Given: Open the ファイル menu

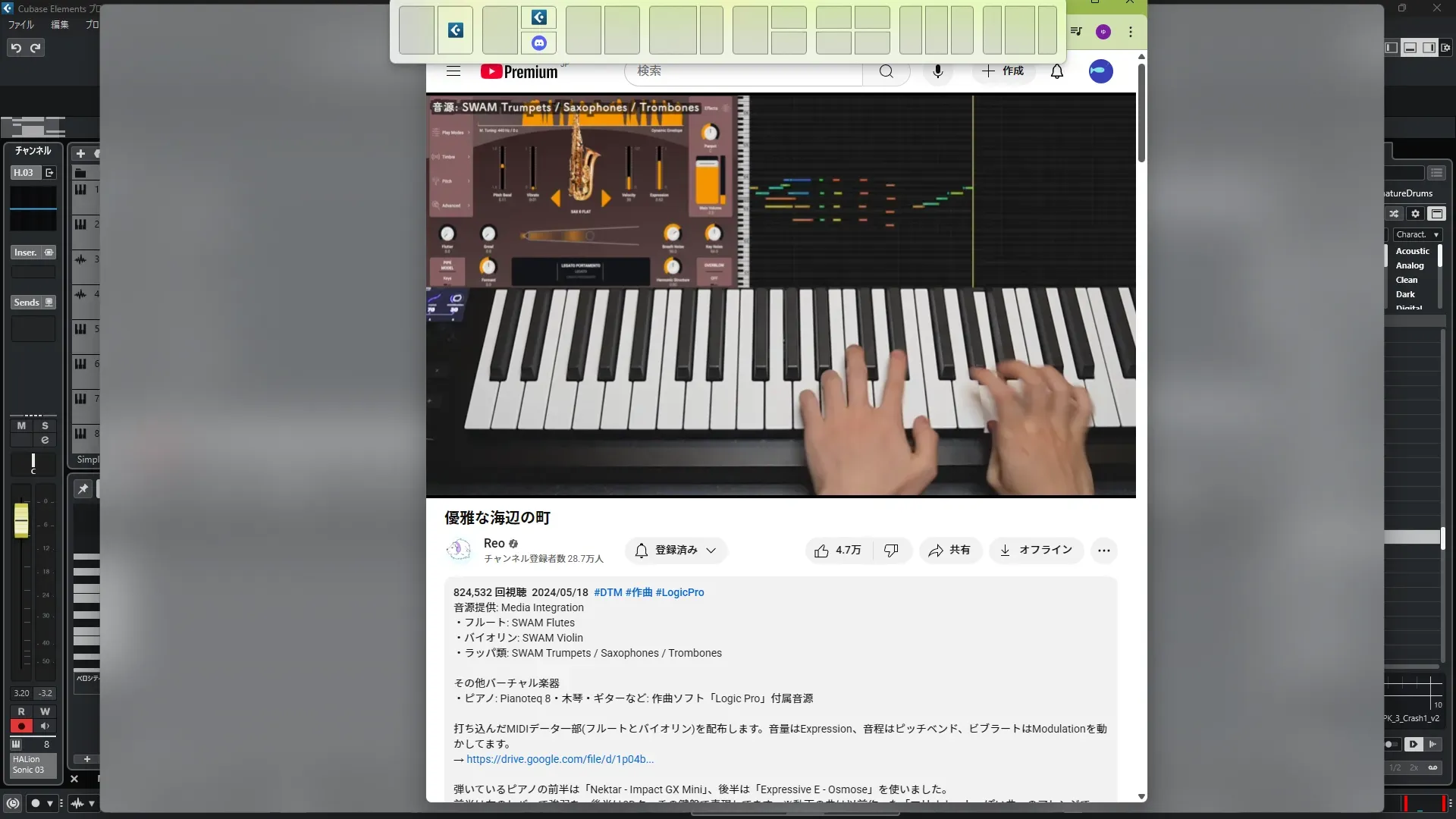Looking at the screenshot, I should (x=21, y=24).
